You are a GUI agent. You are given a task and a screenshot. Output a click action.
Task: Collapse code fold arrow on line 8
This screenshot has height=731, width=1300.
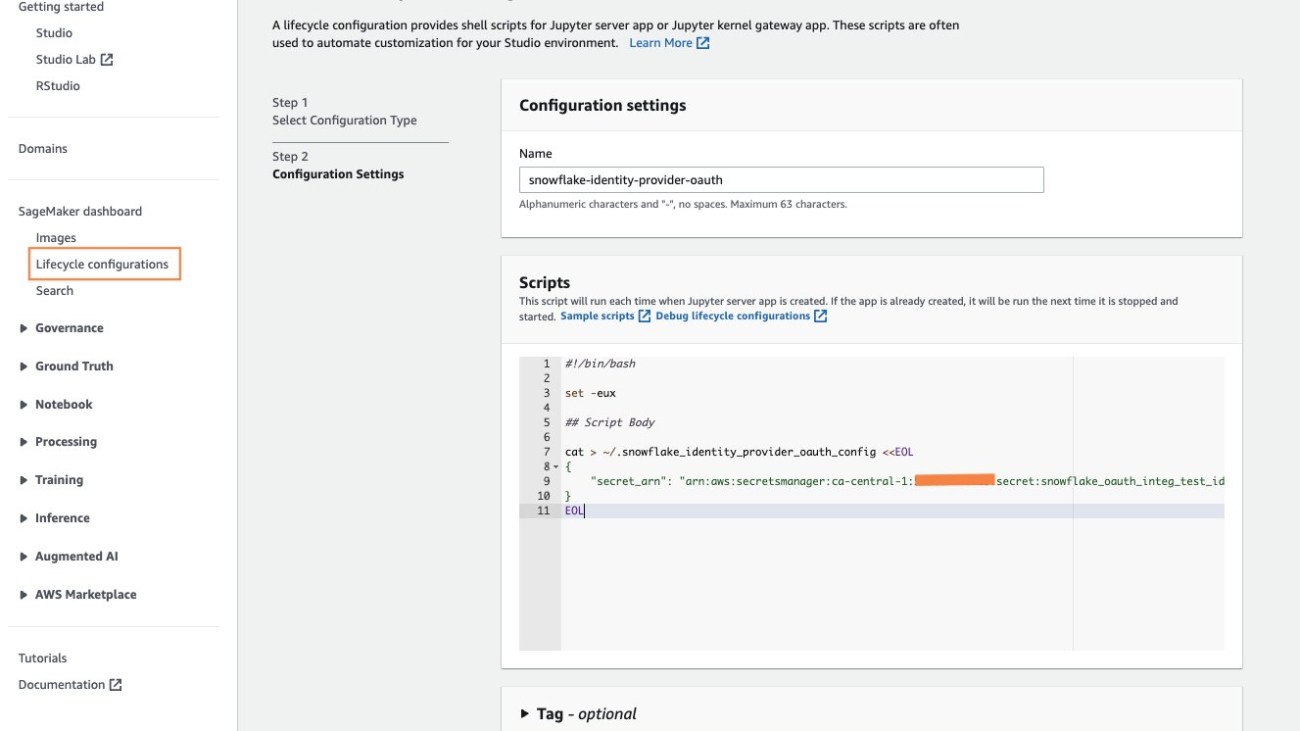pos(555,467)
